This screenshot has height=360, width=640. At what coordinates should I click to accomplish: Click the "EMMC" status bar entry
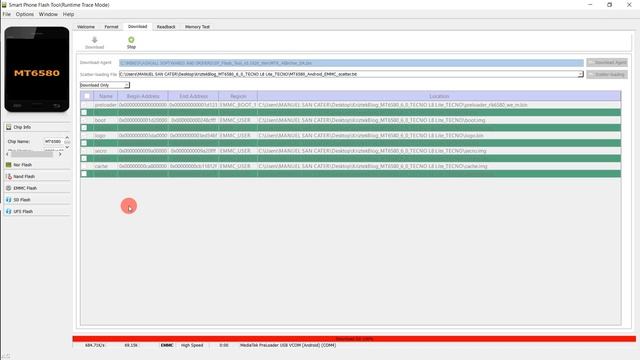point(167,345)
